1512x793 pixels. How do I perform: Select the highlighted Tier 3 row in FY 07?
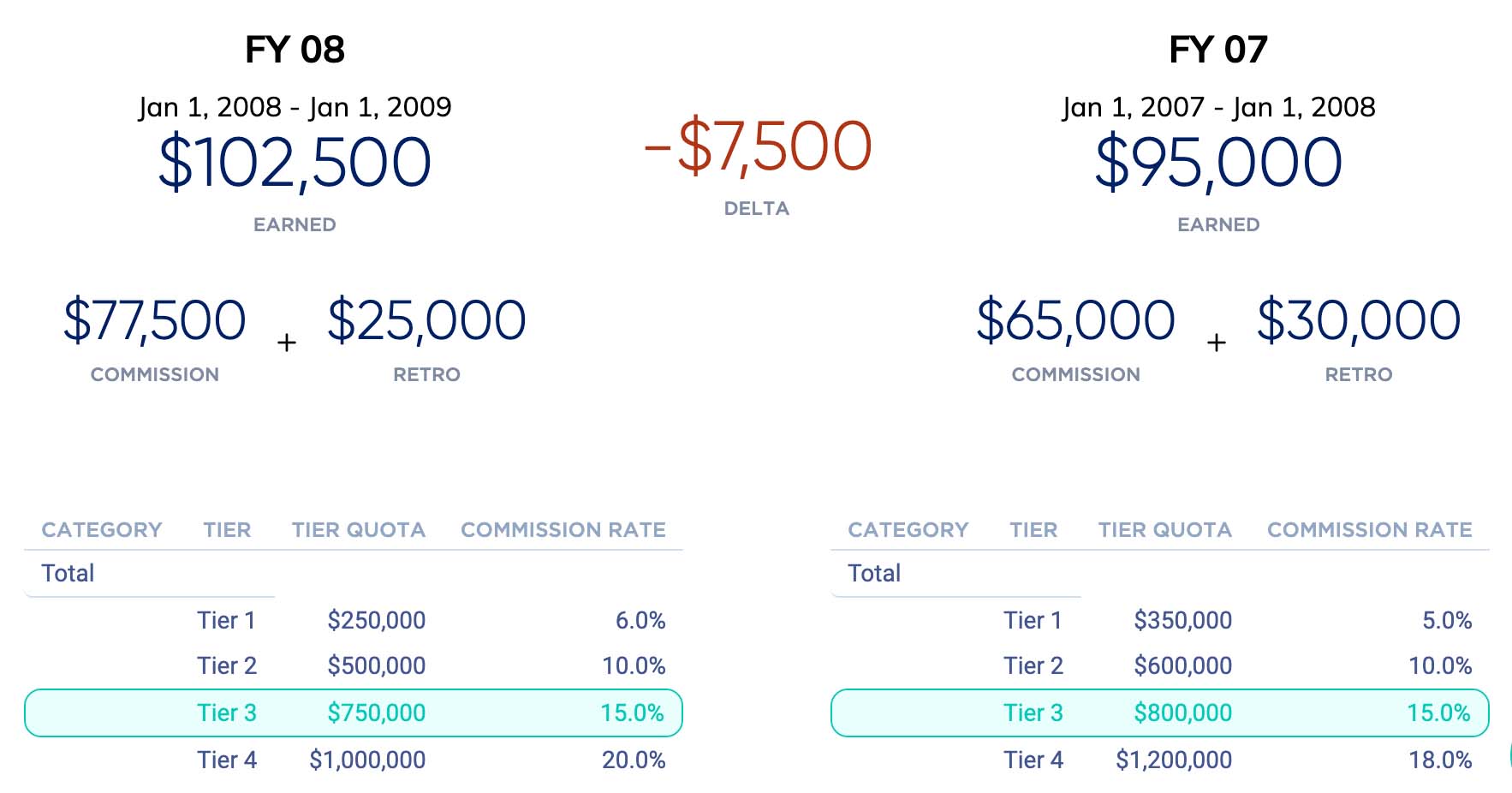[x=1159, y=713]
